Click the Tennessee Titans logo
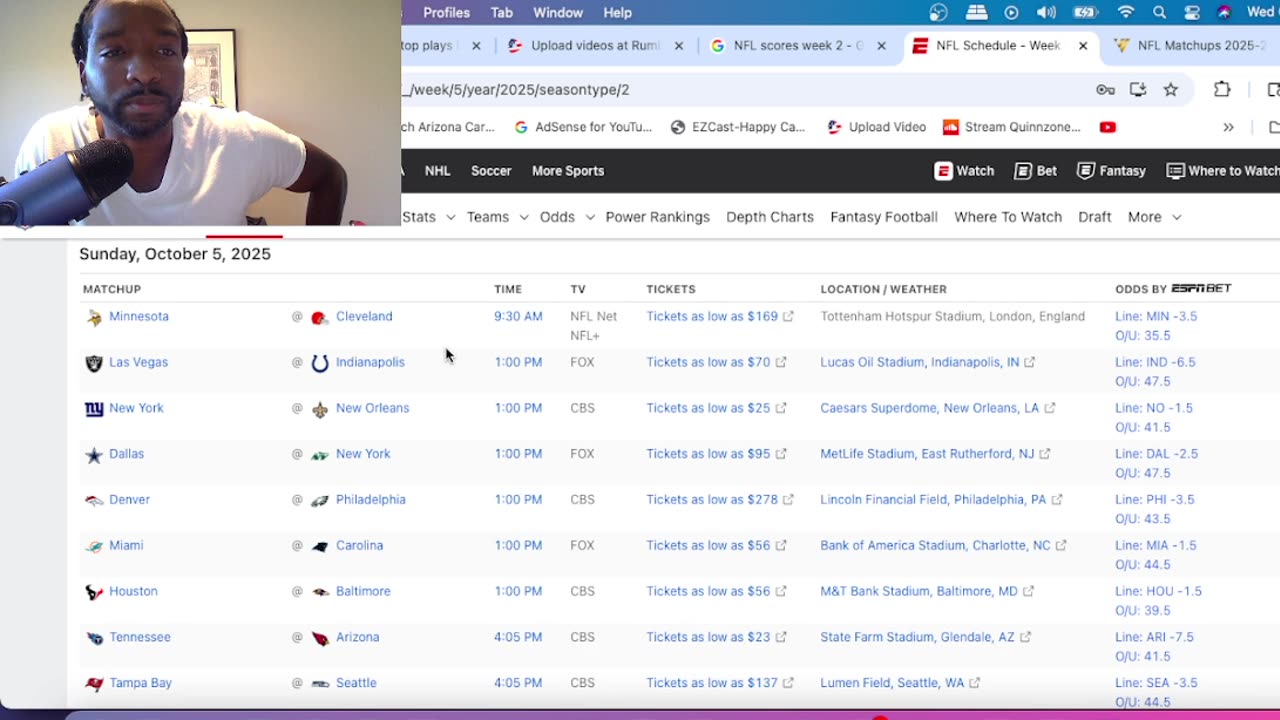1280x720 pixels. coord(94,638)
